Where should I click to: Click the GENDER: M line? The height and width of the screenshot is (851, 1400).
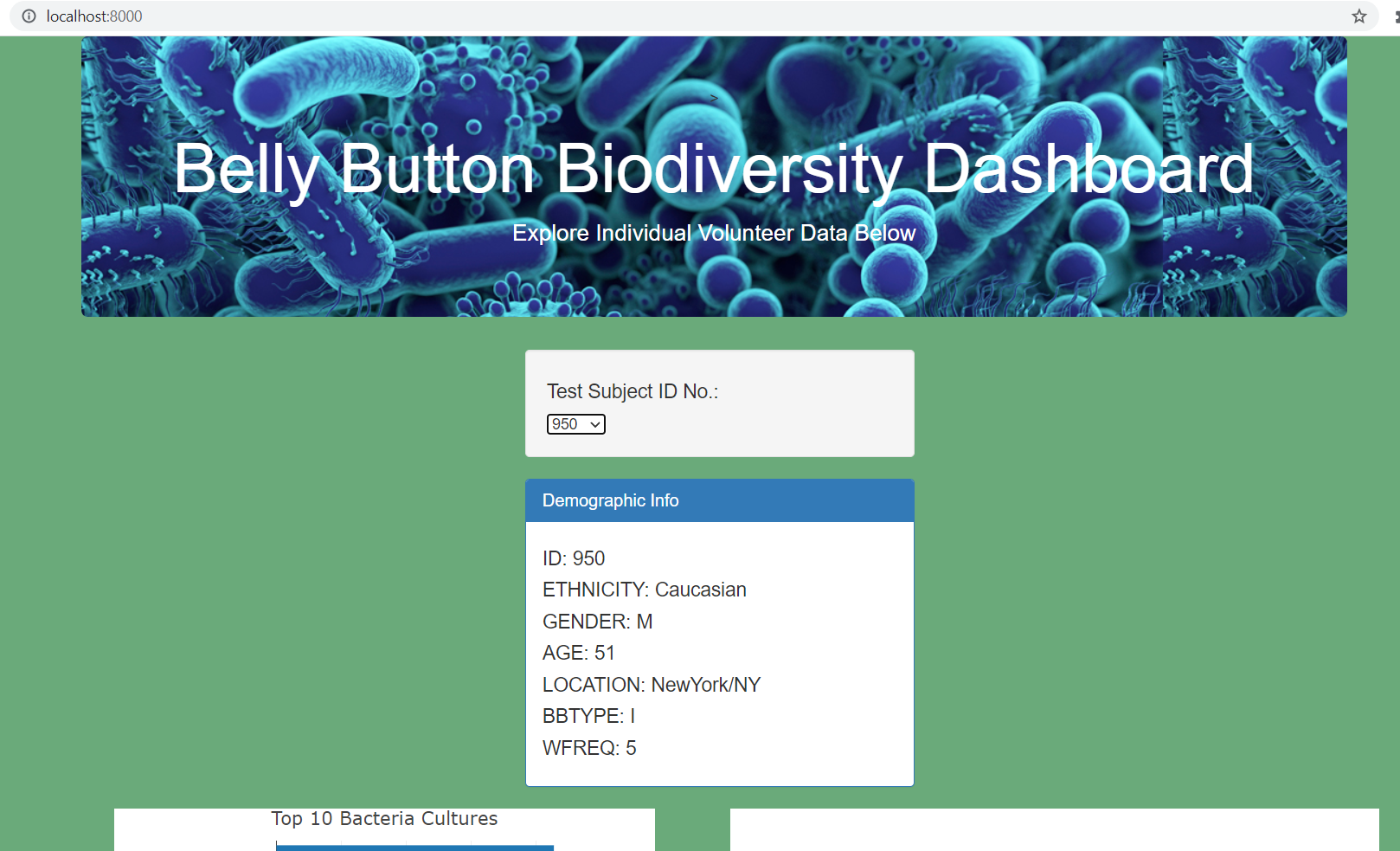598,621
